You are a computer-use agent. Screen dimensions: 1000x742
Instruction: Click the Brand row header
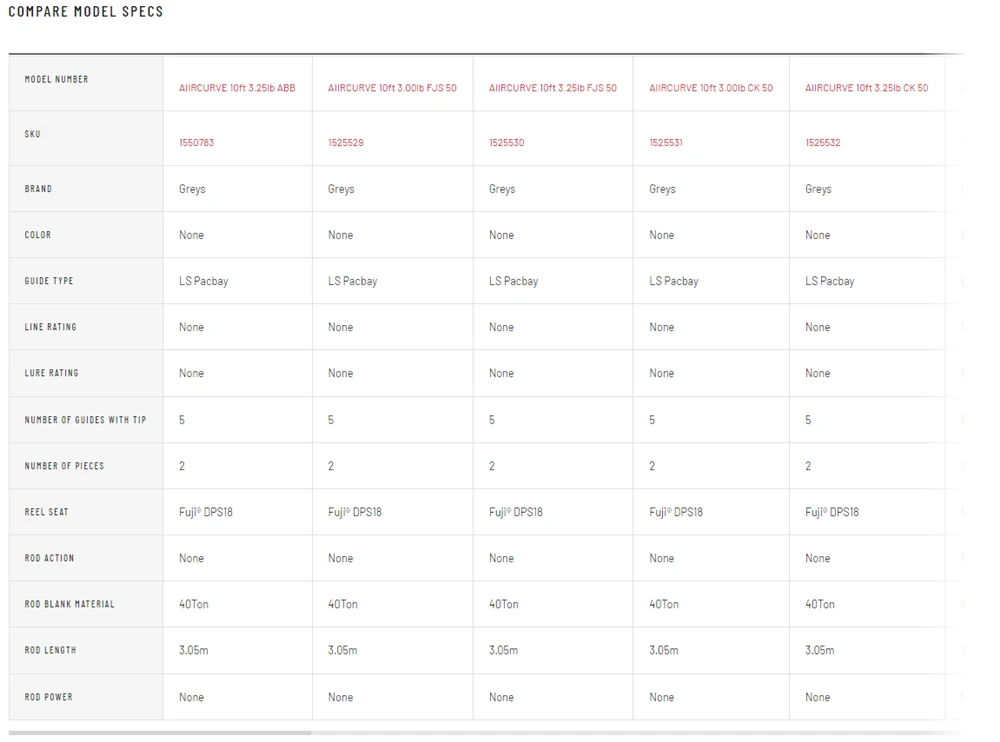[x=38, y=189]
